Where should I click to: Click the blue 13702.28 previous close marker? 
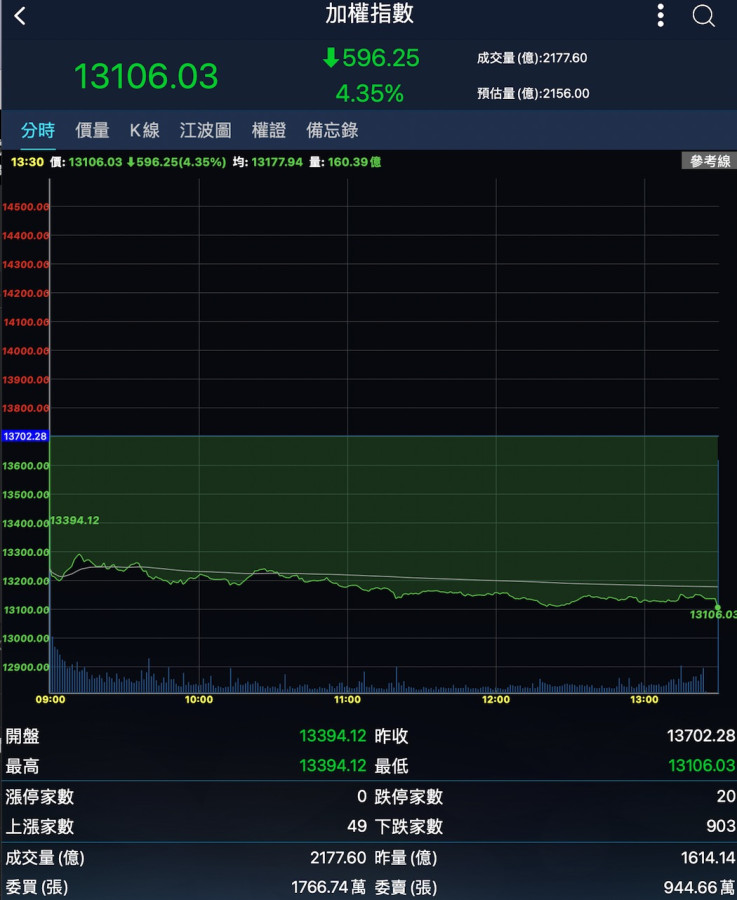(x=25, y=437)
